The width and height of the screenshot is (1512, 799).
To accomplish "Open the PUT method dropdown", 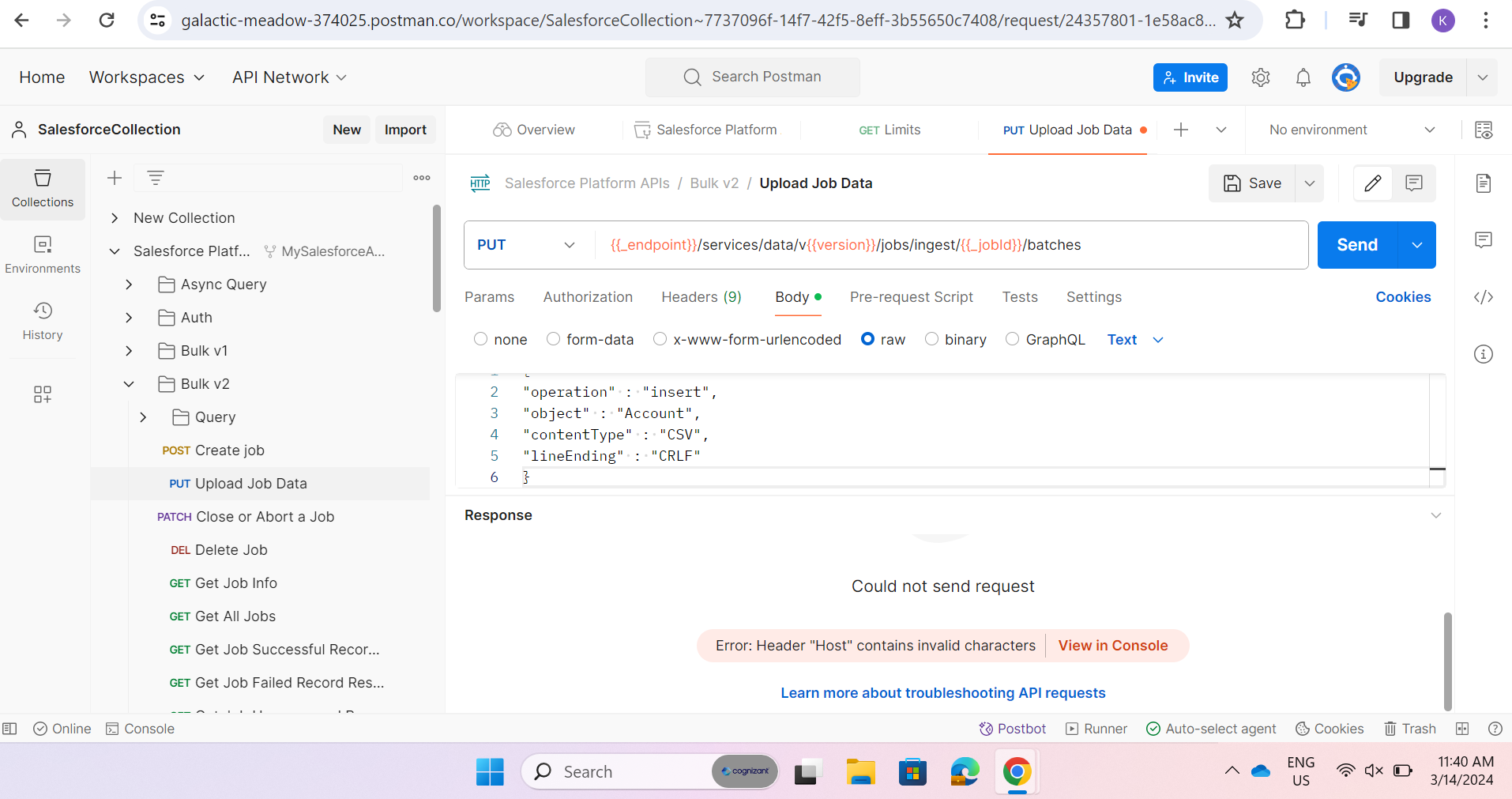I will (x=528, y=245).
